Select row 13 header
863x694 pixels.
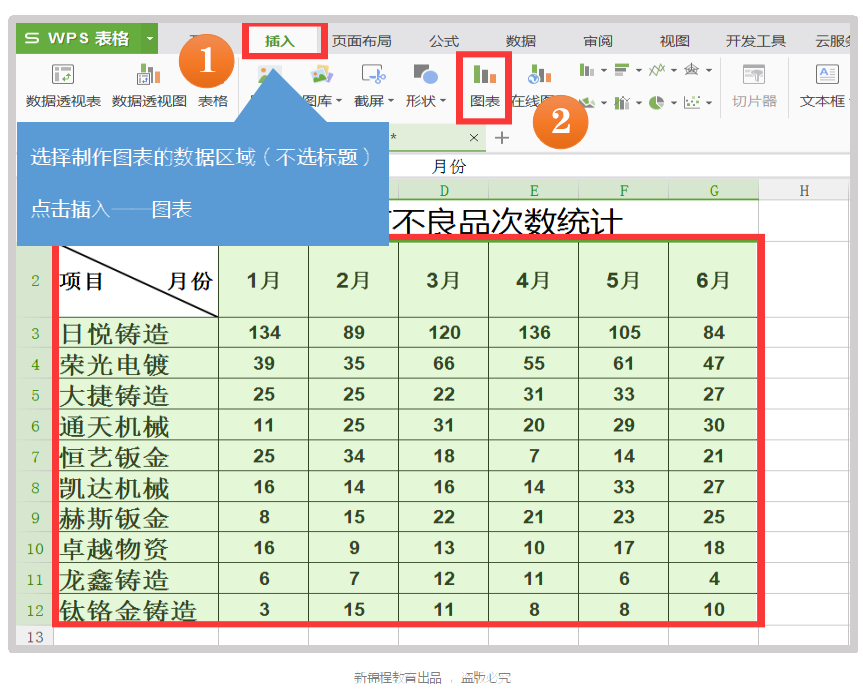[x=35, y=636]
